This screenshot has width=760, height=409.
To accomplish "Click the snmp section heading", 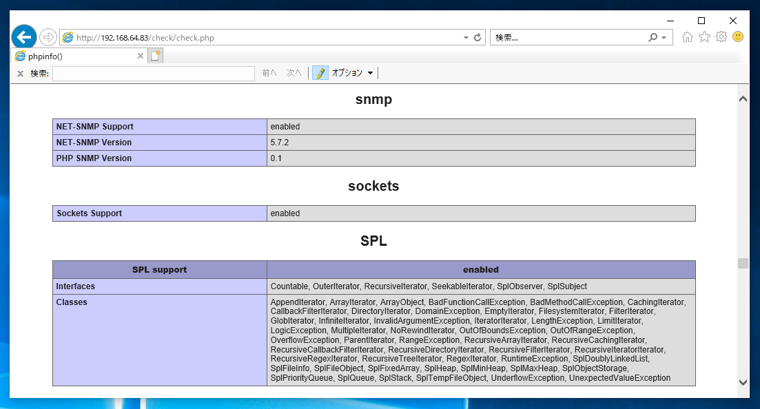I will (x=374, y=99).
